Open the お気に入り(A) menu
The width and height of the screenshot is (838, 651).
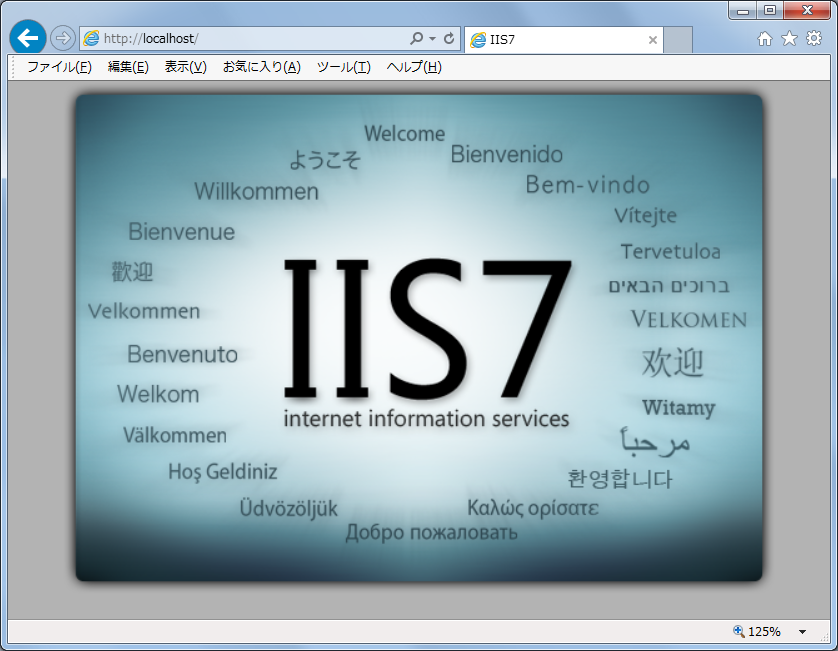(x=262, y=67)
